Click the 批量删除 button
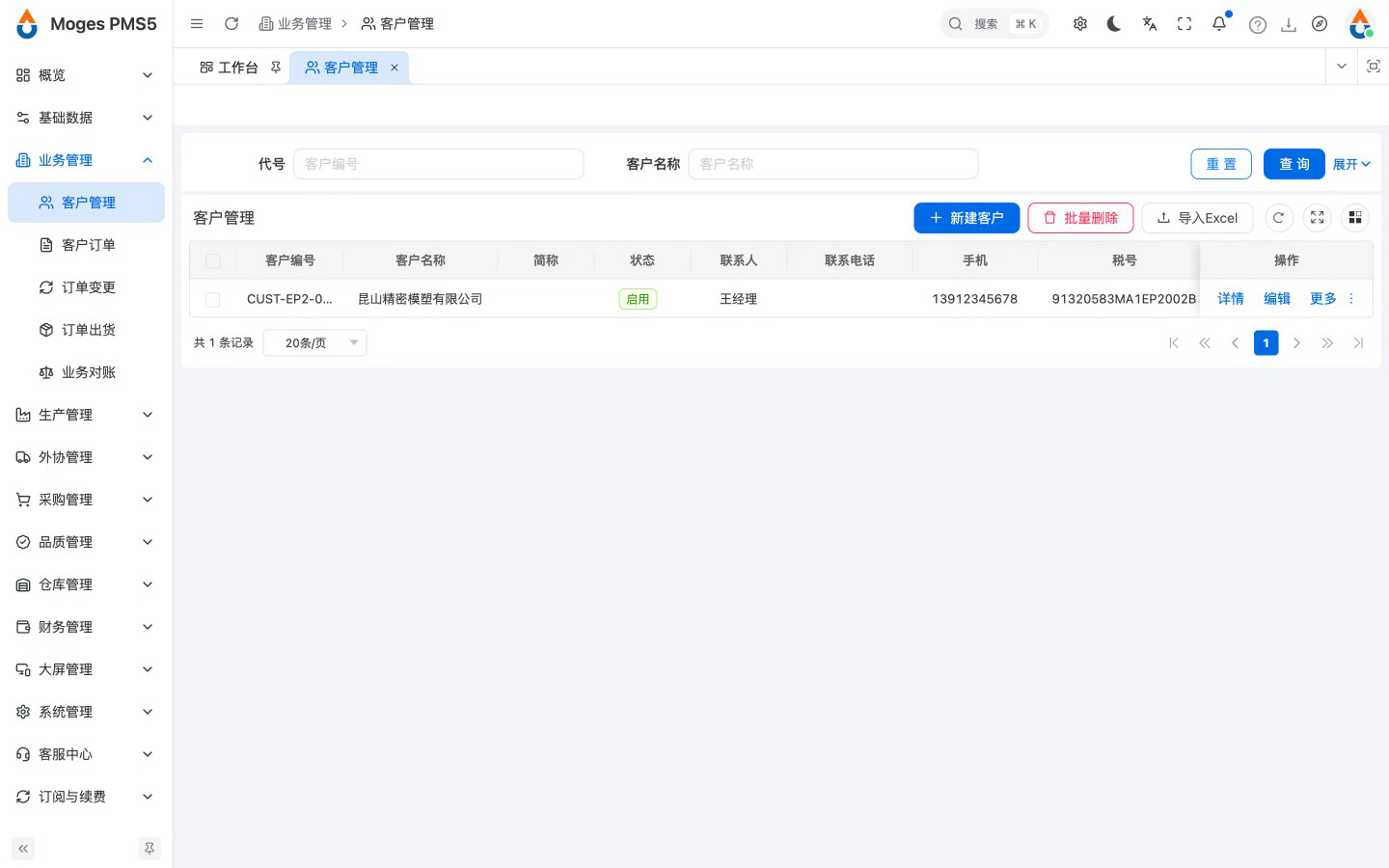The height and width of the screenshot is (868, 1389). [x=1080, y=218]
